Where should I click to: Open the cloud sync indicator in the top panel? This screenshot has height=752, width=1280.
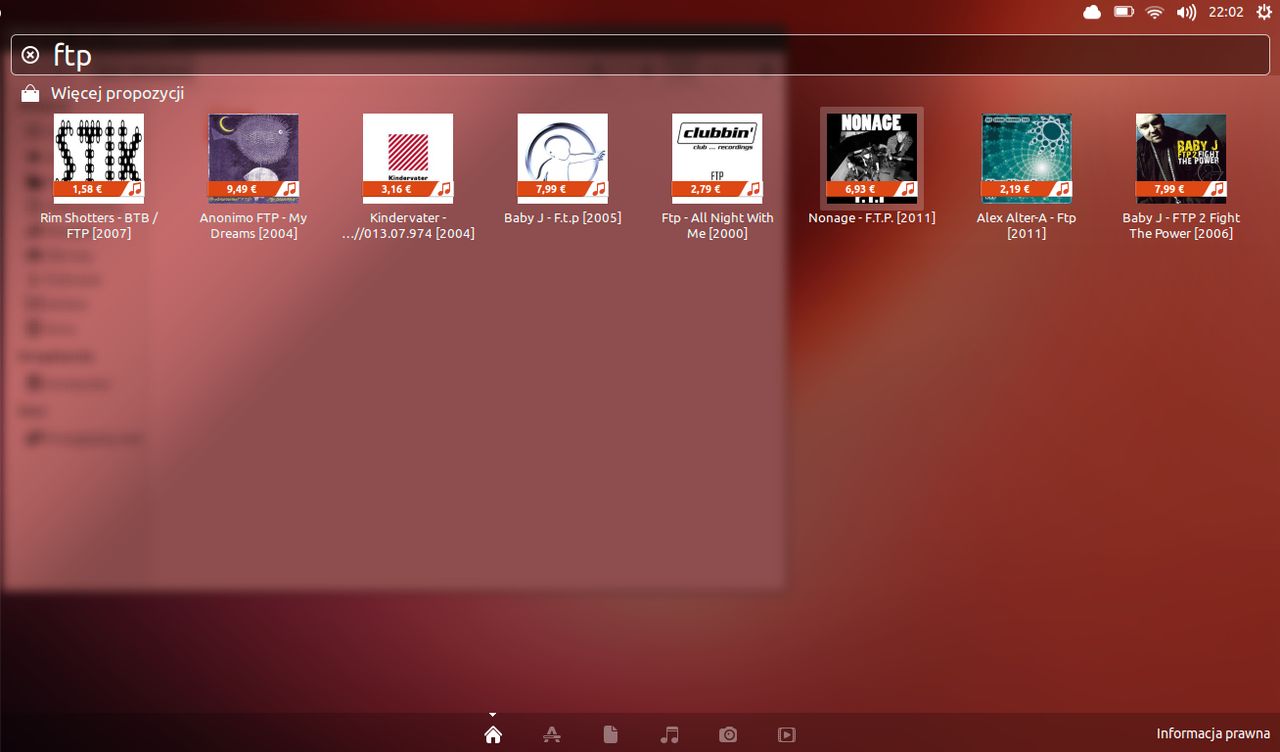(x=1092, y=12)
